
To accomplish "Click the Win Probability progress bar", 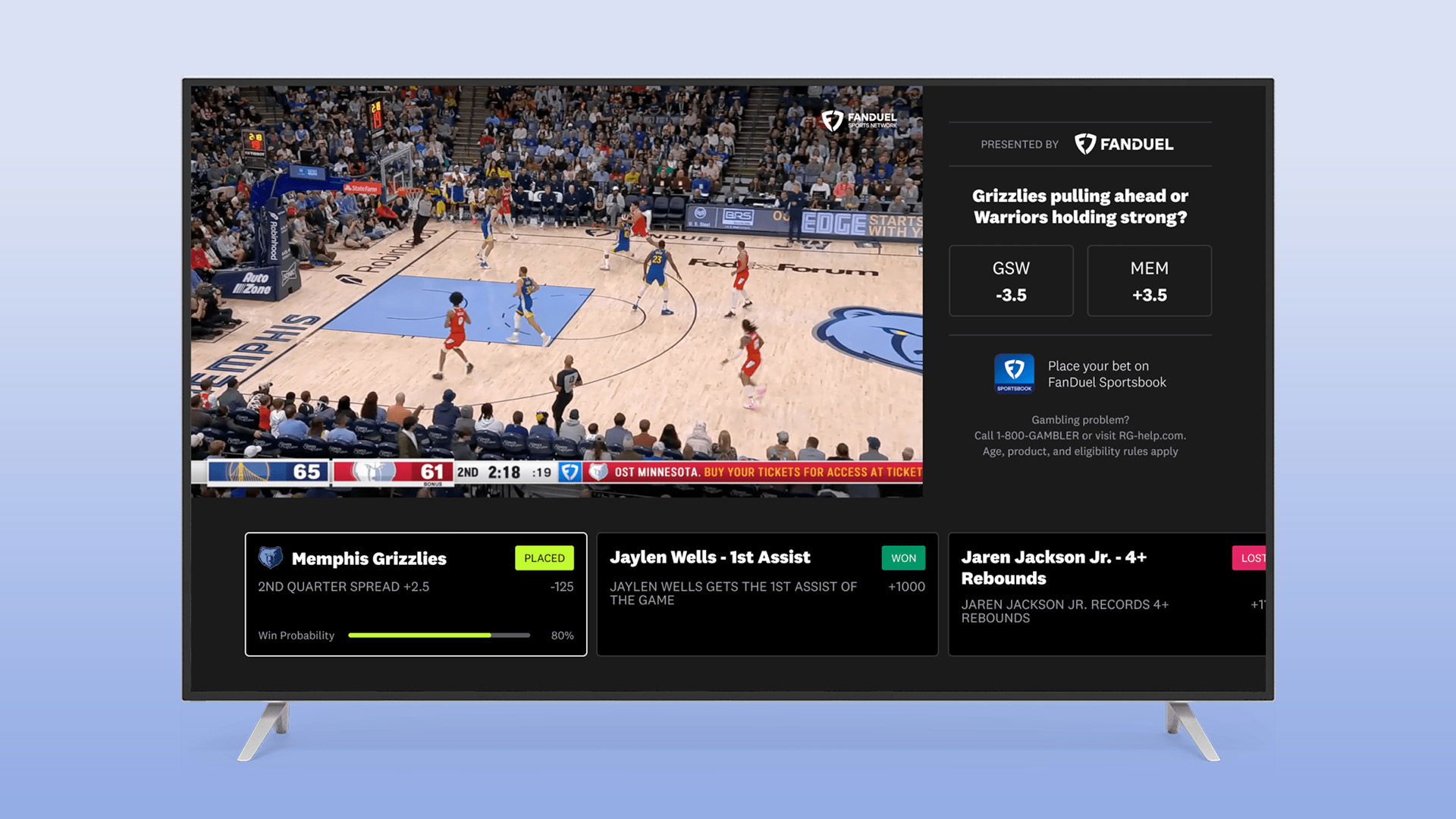I will point(438,635).
